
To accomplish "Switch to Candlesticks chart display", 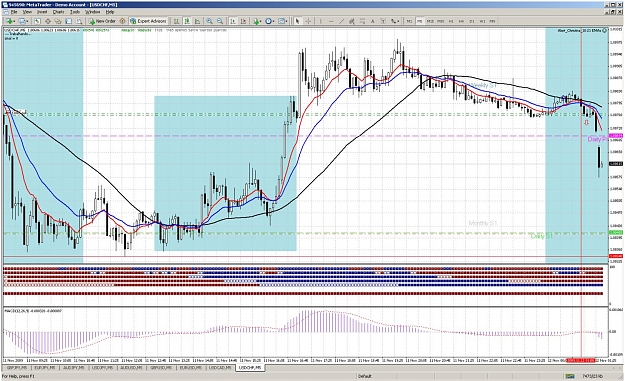I will tap(187, 21).
